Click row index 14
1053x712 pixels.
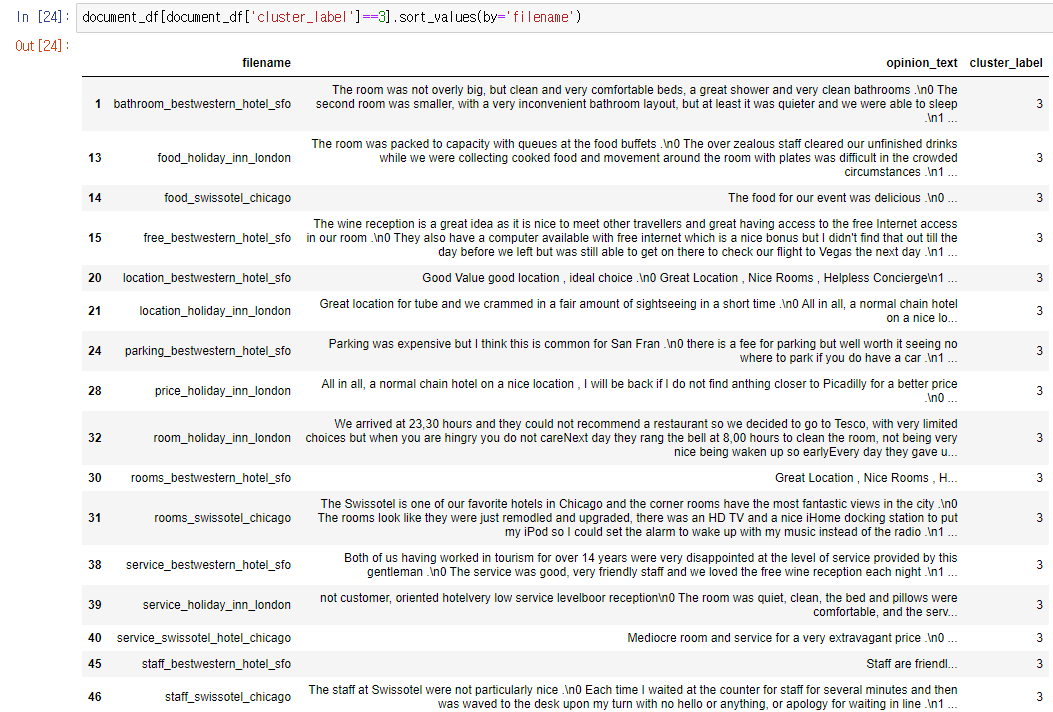point(95,197)
